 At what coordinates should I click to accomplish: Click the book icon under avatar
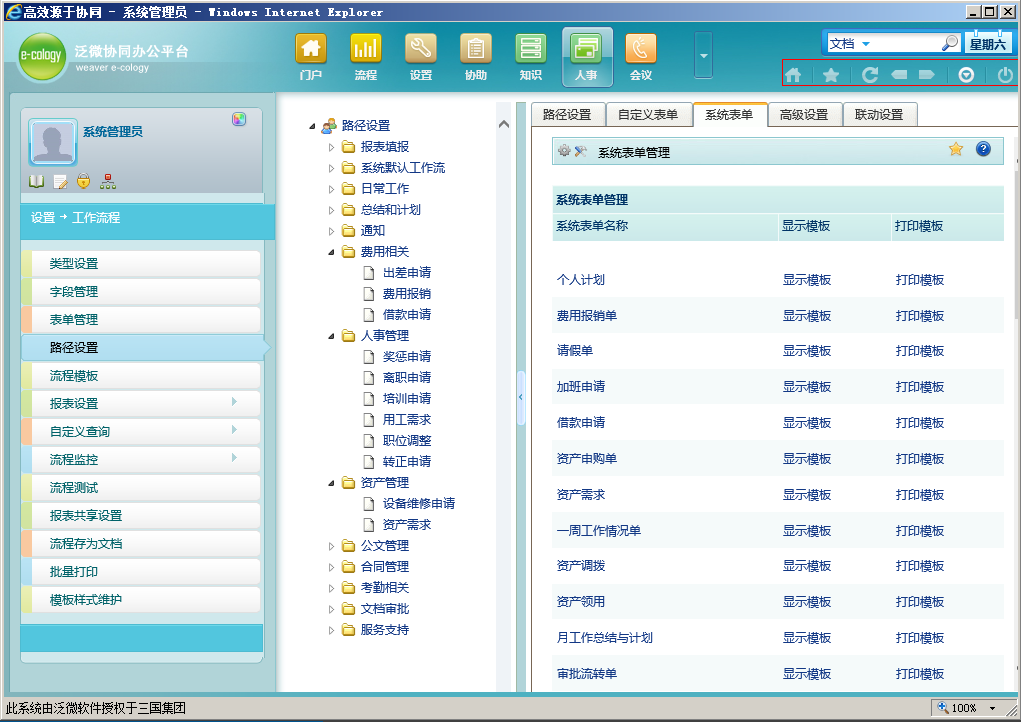(x=36, y=182)
